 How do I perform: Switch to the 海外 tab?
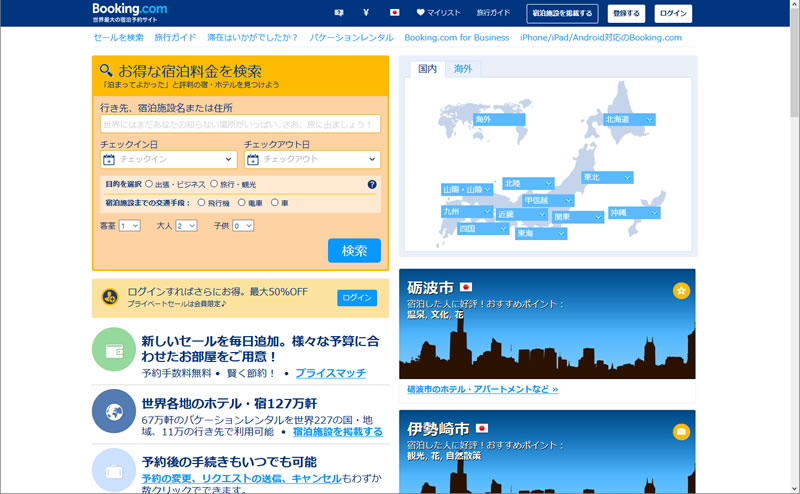pyautogui.click(x=463, y=69)
